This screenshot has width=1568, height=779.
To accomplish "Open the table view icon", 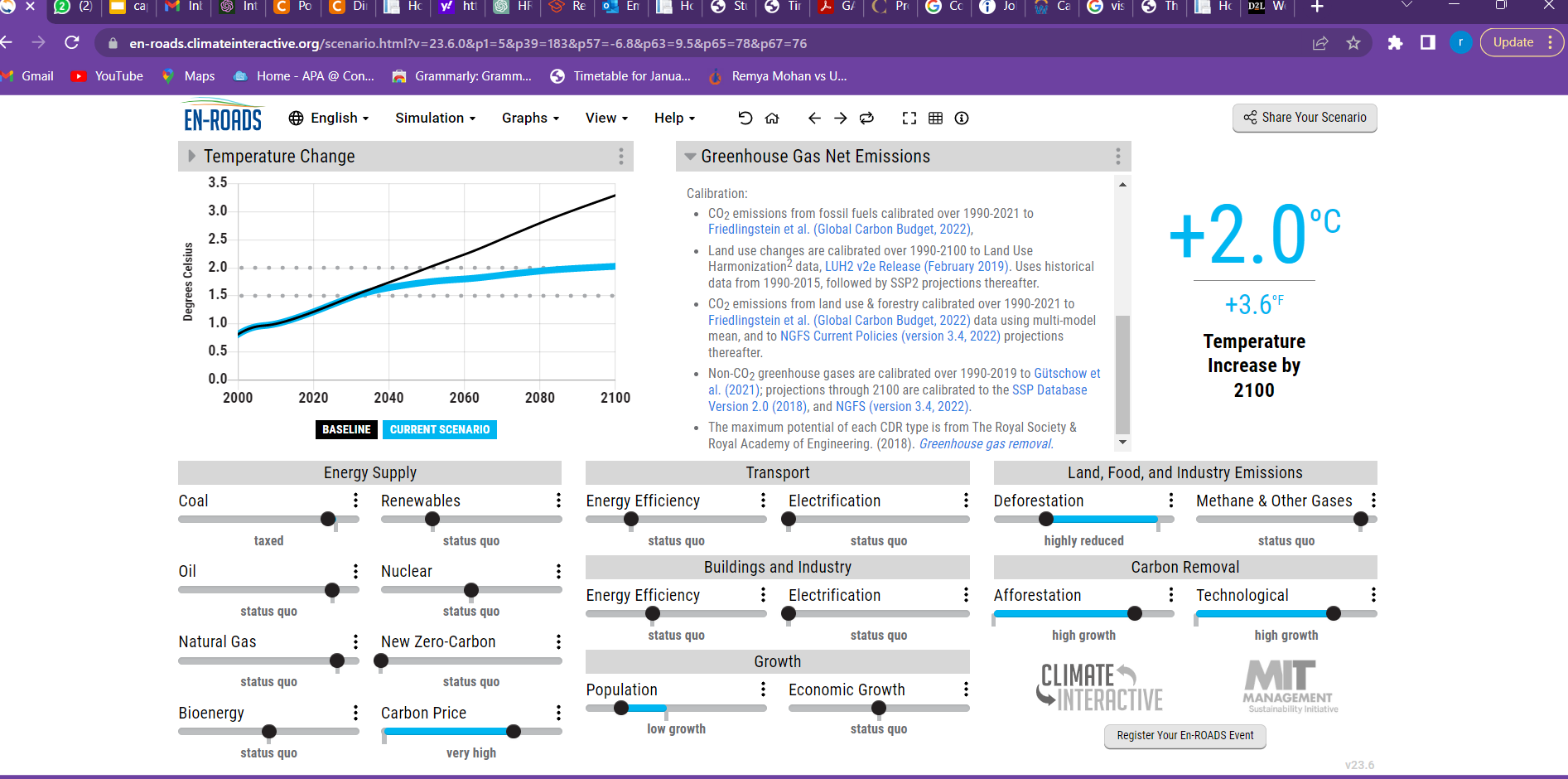I will [x=935, y=118].
